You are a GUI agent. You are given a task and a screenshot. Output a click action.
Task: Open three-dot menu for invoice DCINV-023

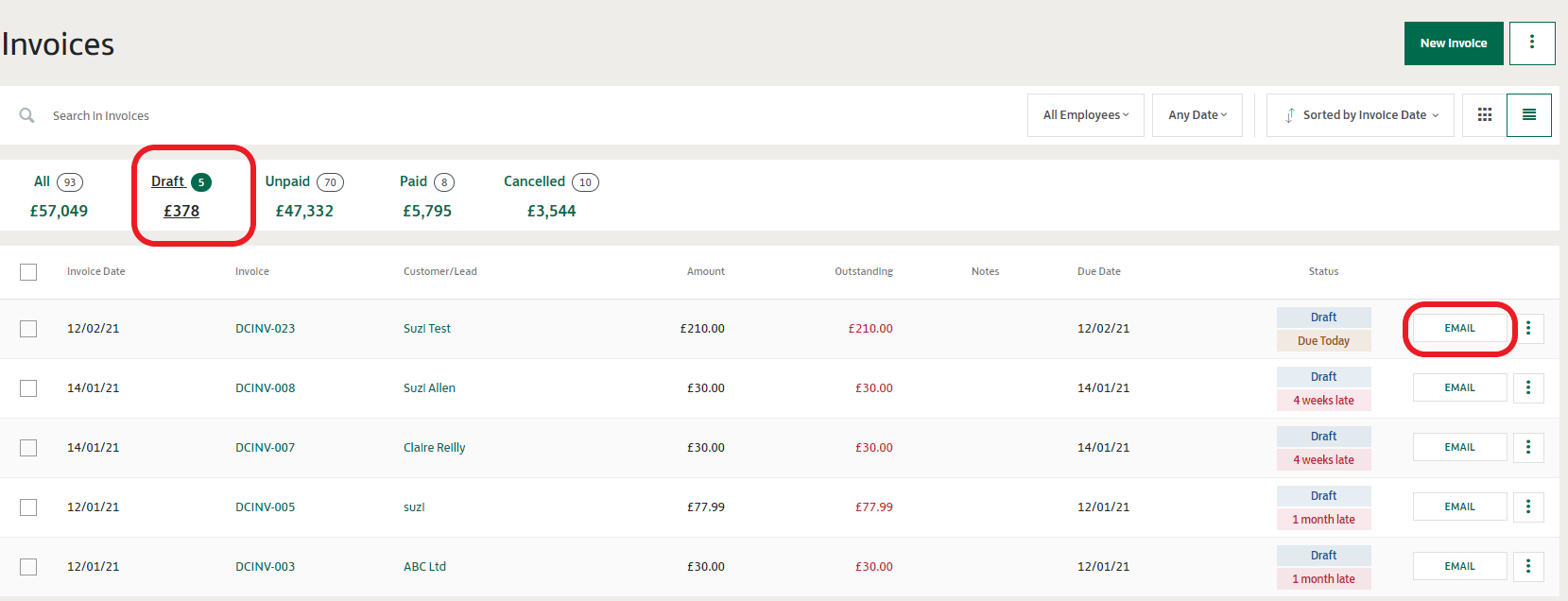pos(1527,329)
